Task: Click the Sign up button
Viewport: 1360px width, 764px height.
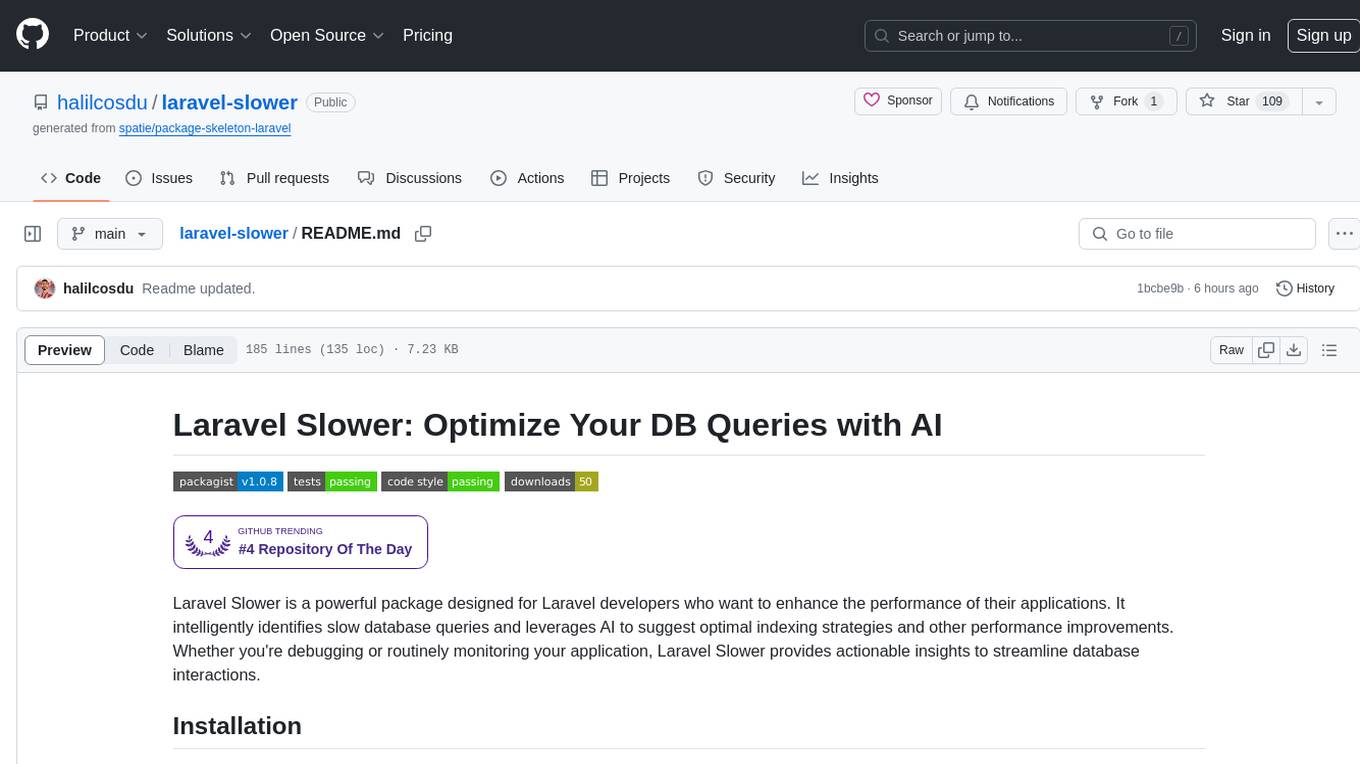Action: [1323, 35]
